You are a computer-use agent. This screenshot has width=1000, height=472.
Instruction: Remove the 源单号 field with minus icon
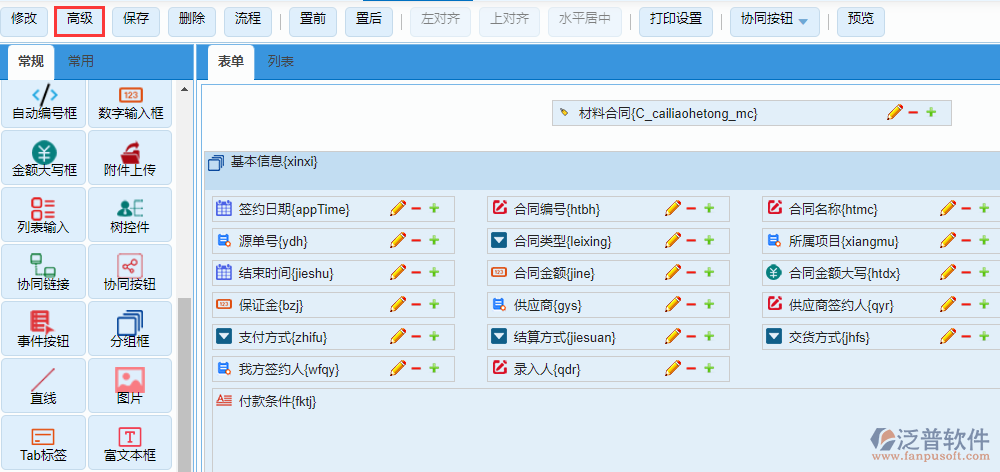click(416, 240)
